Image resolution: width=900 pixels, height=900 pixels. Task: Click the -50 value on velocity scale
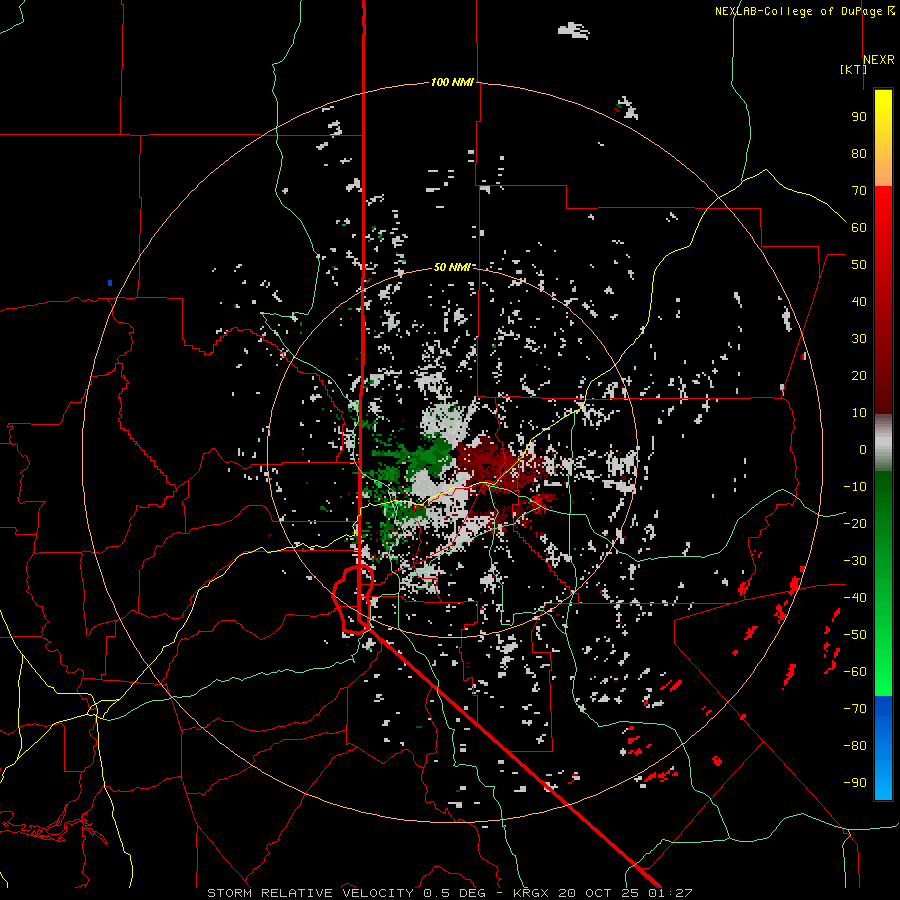[855, 635]
